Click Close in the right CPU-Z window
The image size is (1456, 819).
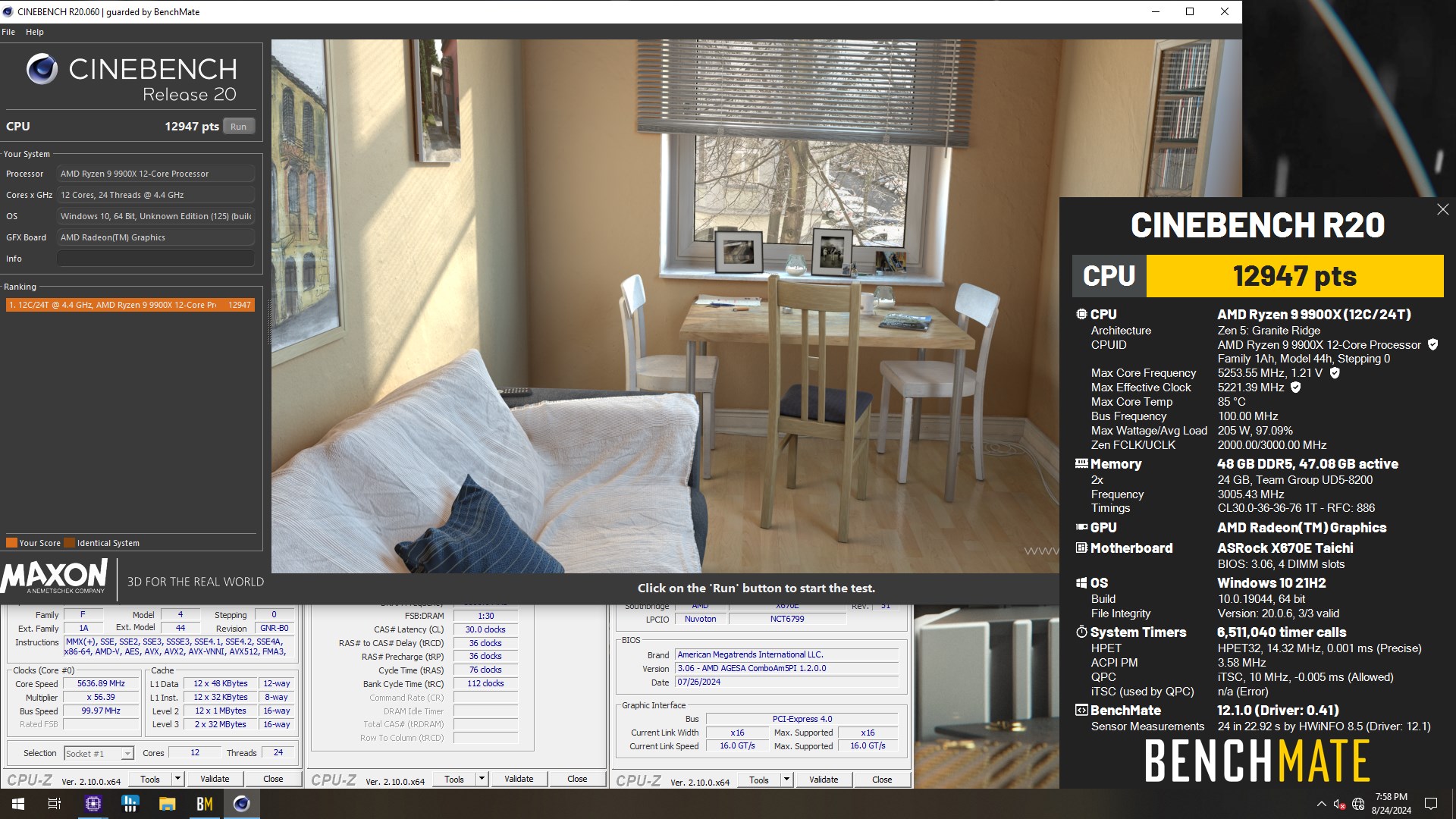[882, 779]
